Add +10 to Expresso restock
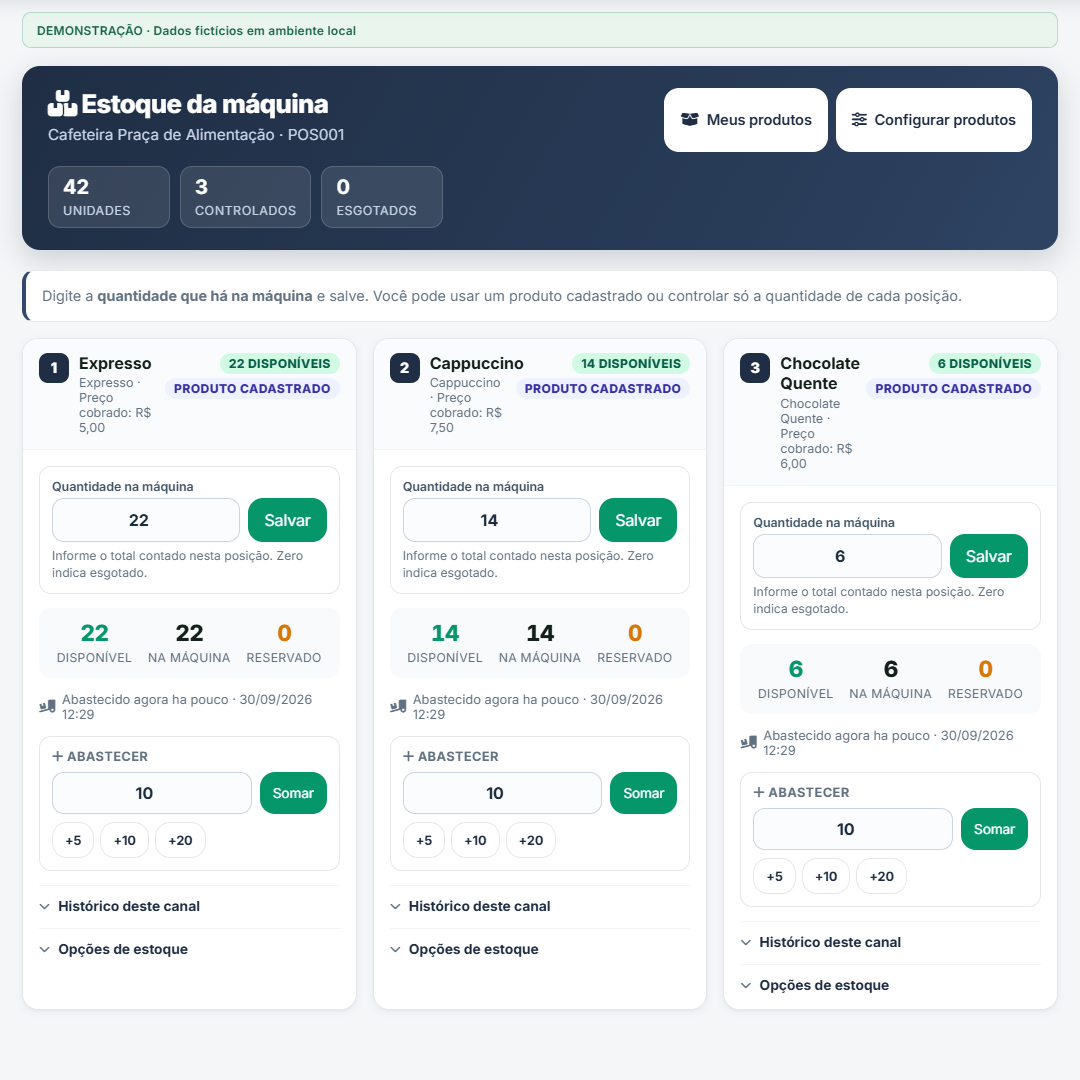Image resolution: width=1080 pixels, height=1080 pixels. point(125,840)
